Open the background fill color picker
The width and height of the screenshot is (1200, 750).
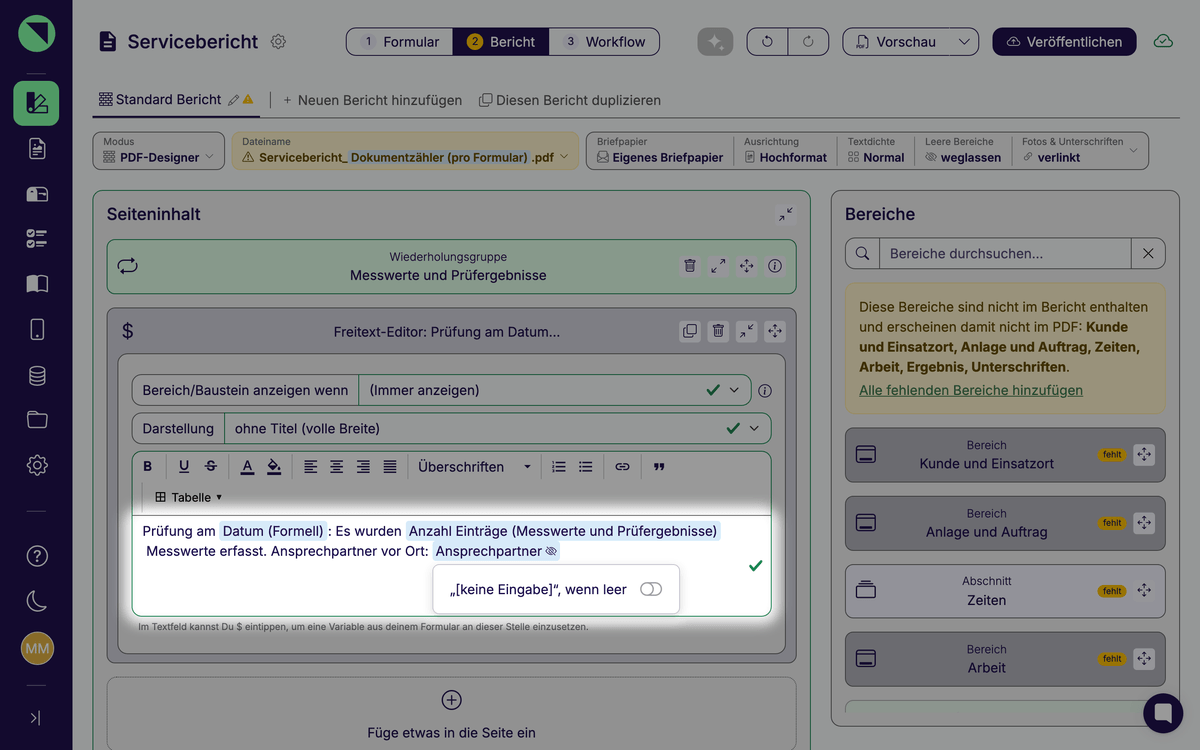(274, 466)
